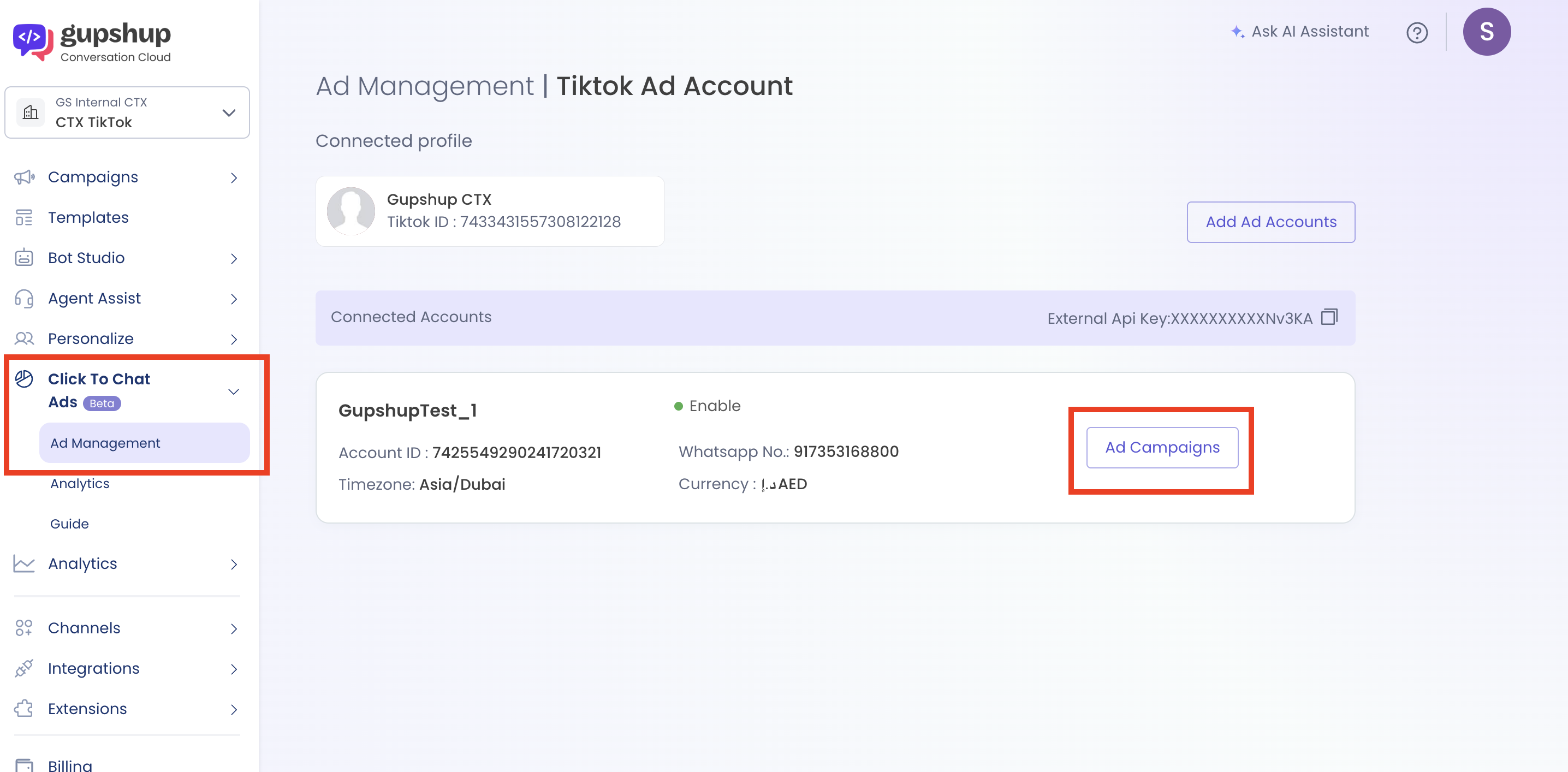This screenshot has height=772, width=1568.
Task: Copy the External Api Key
Action: coord(1329,317)
